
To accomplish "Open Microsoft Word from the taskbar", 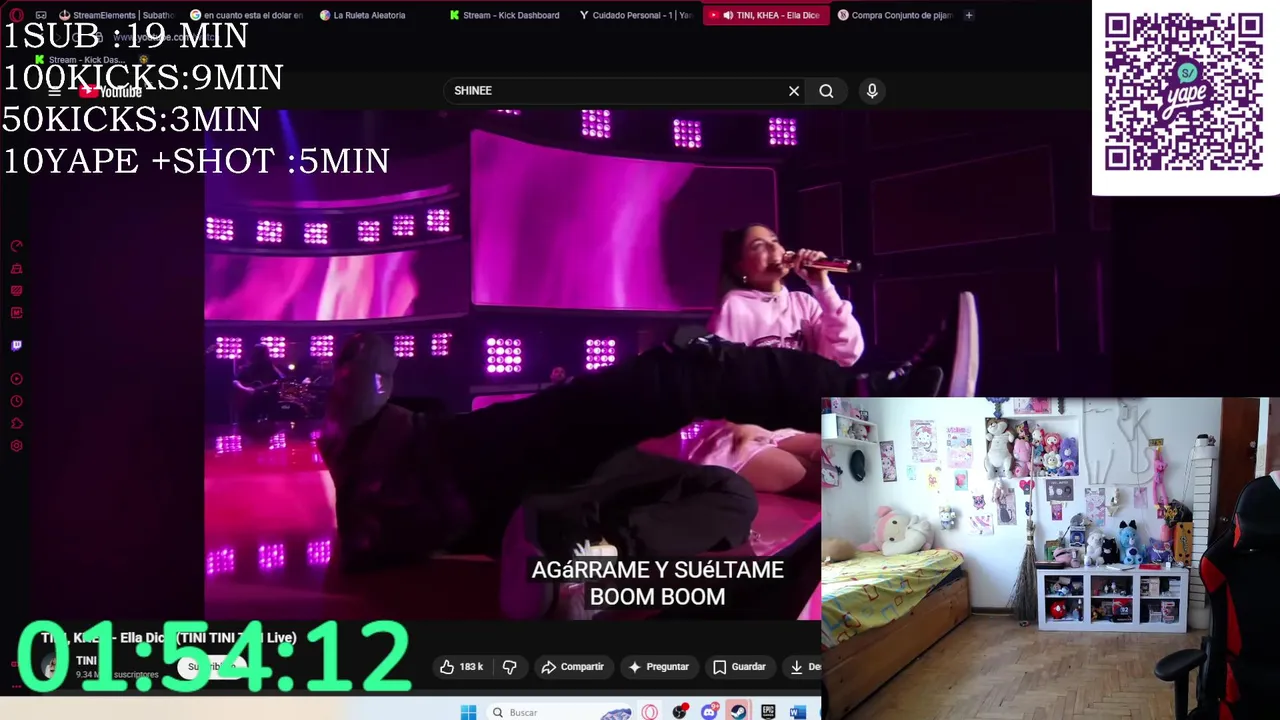I will tap(797, 712).
